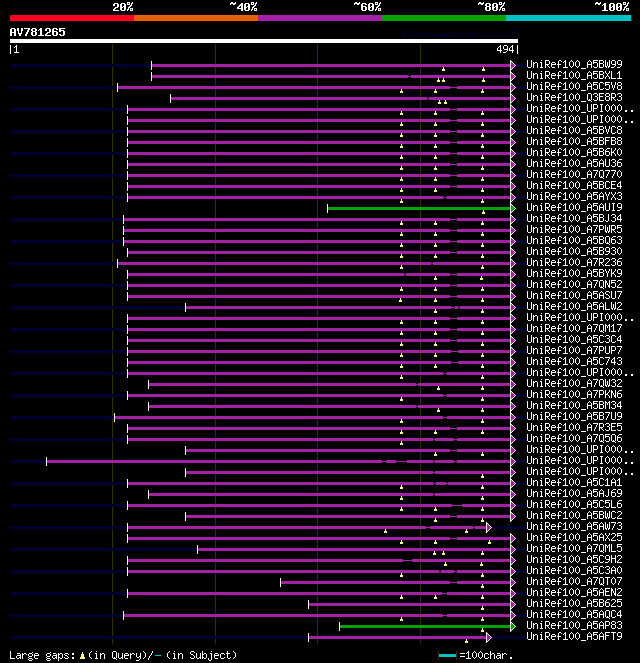The image size is (640, 663).
Task: Open the UniRef100_A5BVC8 entry
Action: 574,130
